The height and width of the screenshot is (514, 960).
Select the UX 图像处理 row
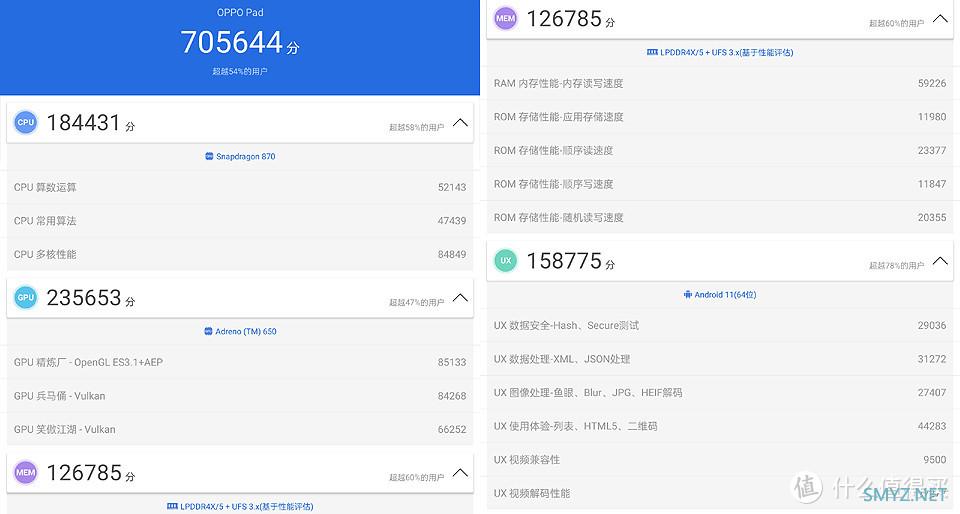point(720,393)
